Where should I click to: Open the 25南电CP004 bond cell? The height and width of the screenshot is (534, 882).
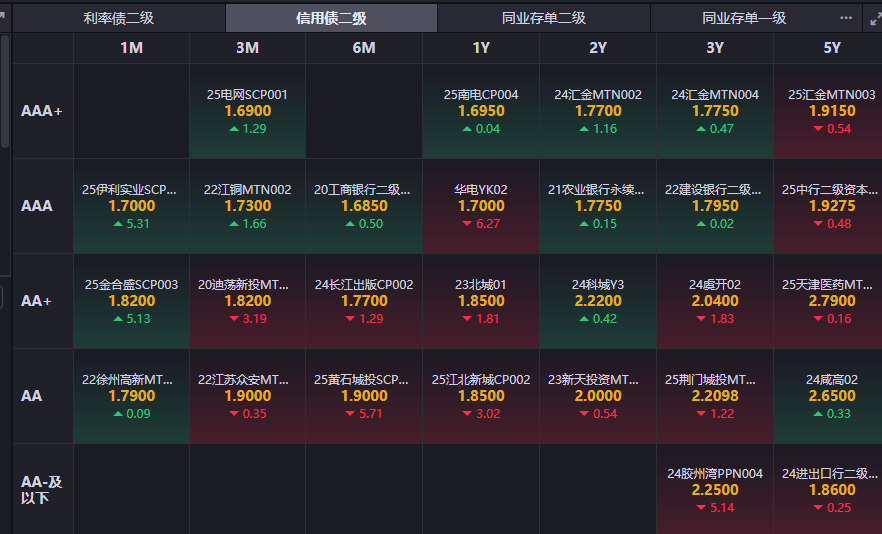[x=481, y=111]
